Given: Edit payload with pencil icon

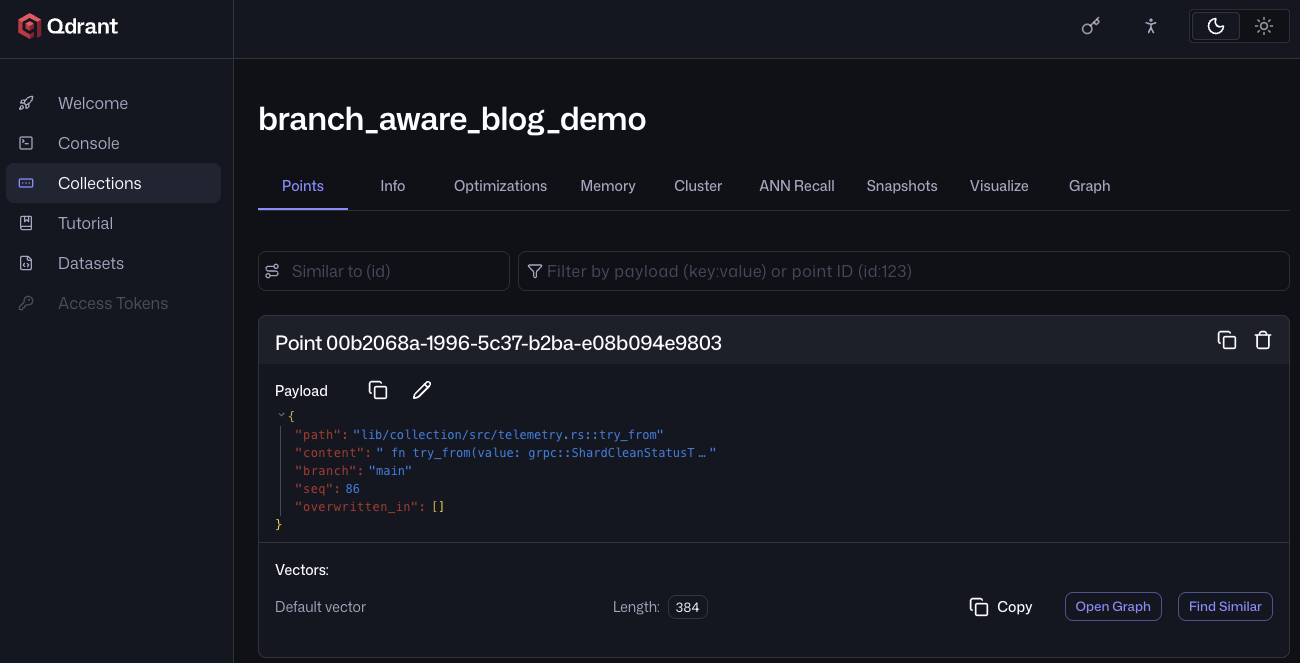Looking at the screenshot, I should click(422, 390).
